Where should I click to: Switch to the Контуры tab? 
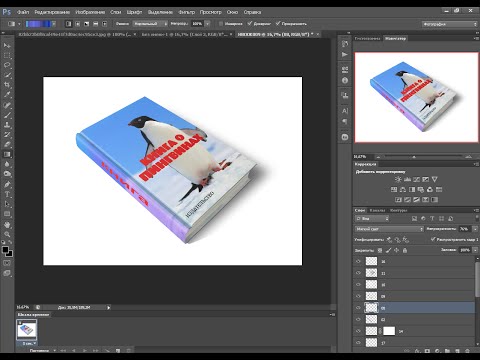pos(399,210)
